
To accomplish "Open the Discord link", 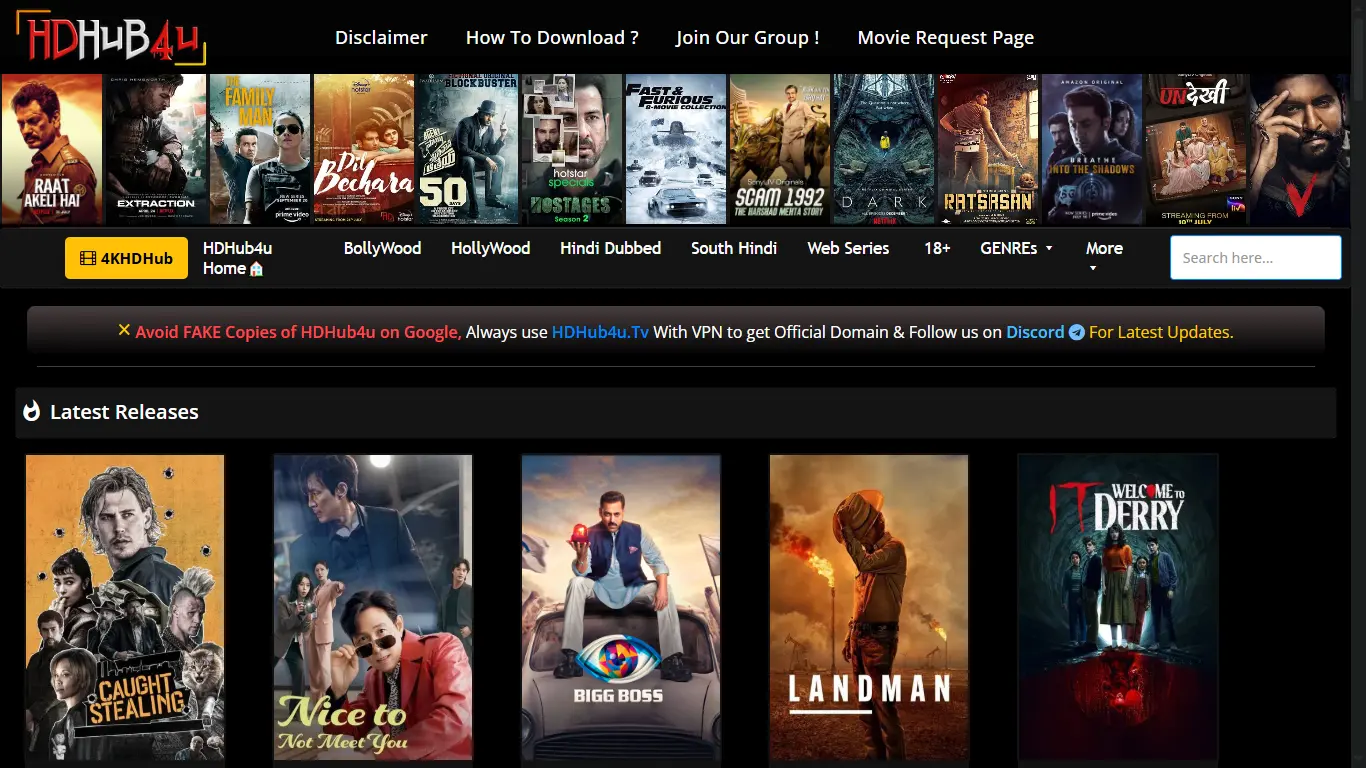I will [1035, 331].
